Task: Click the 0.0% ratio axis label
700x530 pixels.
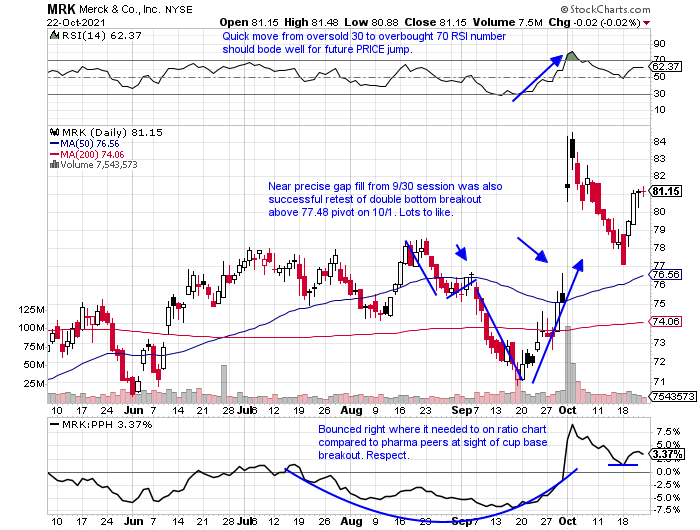Action: [x=669, y=472]
